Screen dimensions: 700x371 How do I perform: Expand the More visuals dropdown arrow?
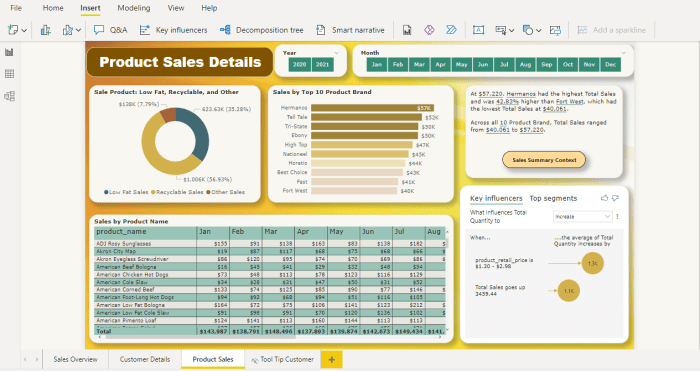pyautogui.click(x=78, y=30)
